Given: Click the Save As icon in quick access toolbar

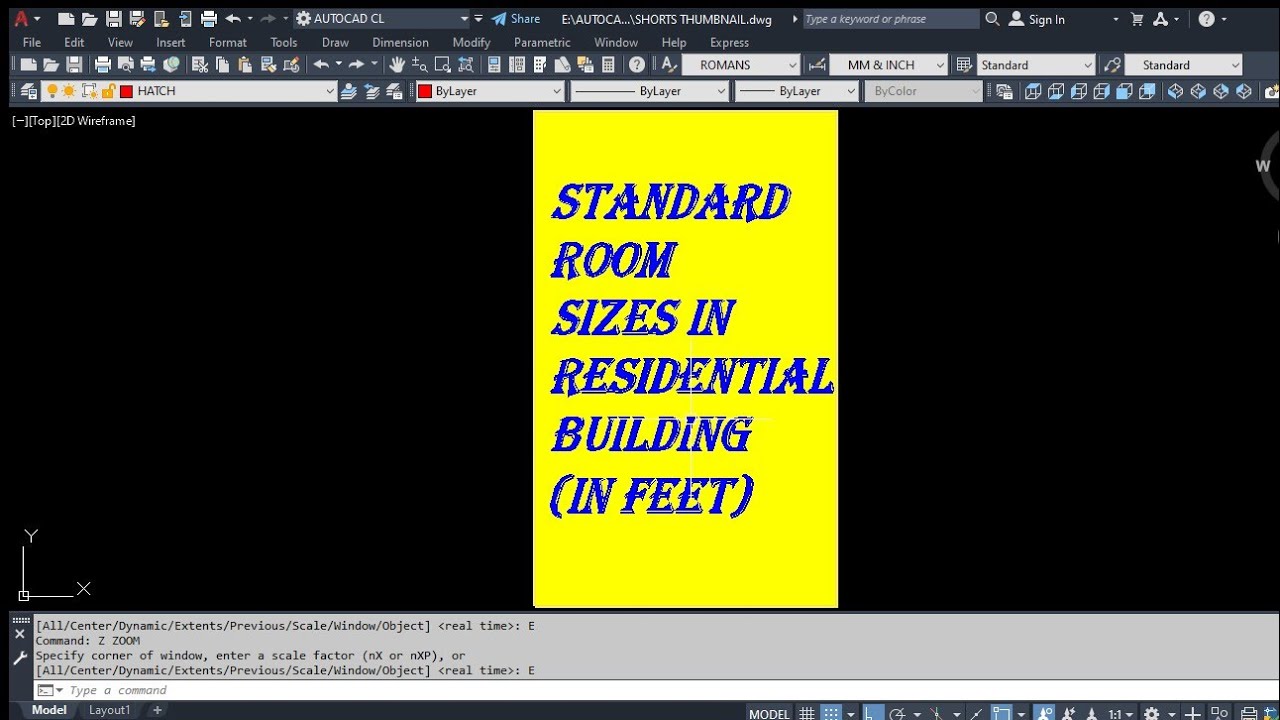Looking at the screenshot, I should point(137,19).
